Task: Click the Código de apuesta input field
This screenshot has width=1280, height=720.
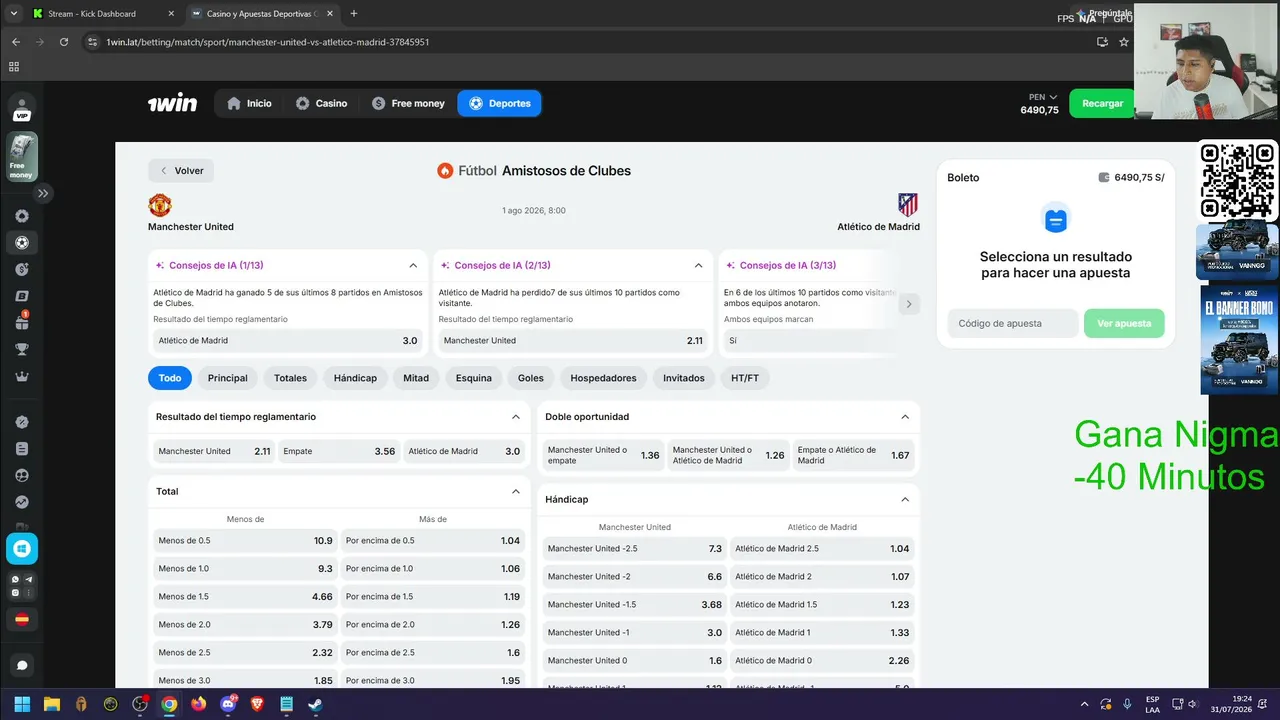Action: pyautogui.click(x=1013, y=323)
